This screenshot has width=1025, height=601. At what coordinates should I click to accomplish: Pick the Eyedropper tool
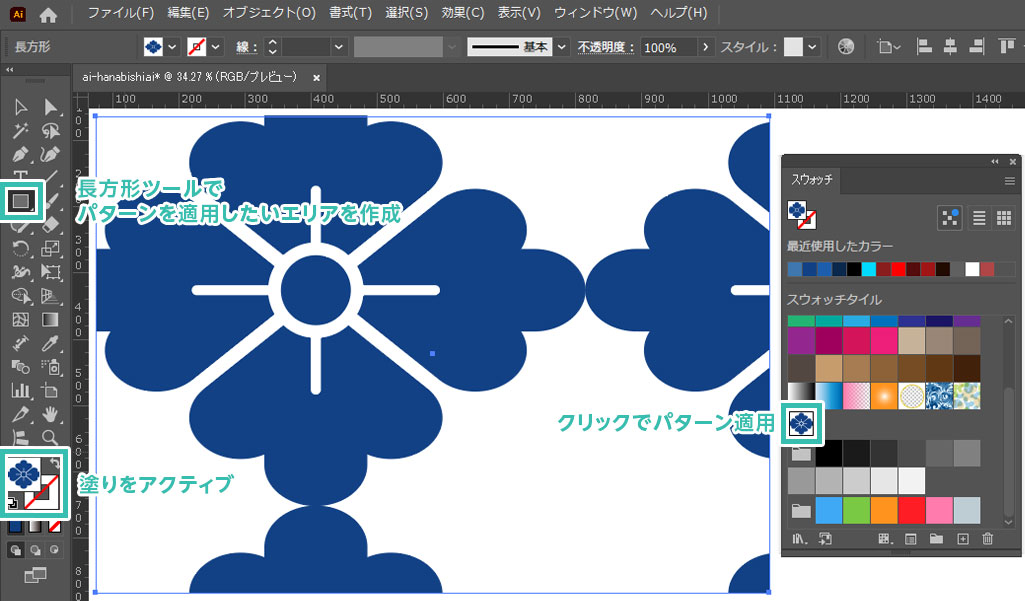(x=50, y=343)
